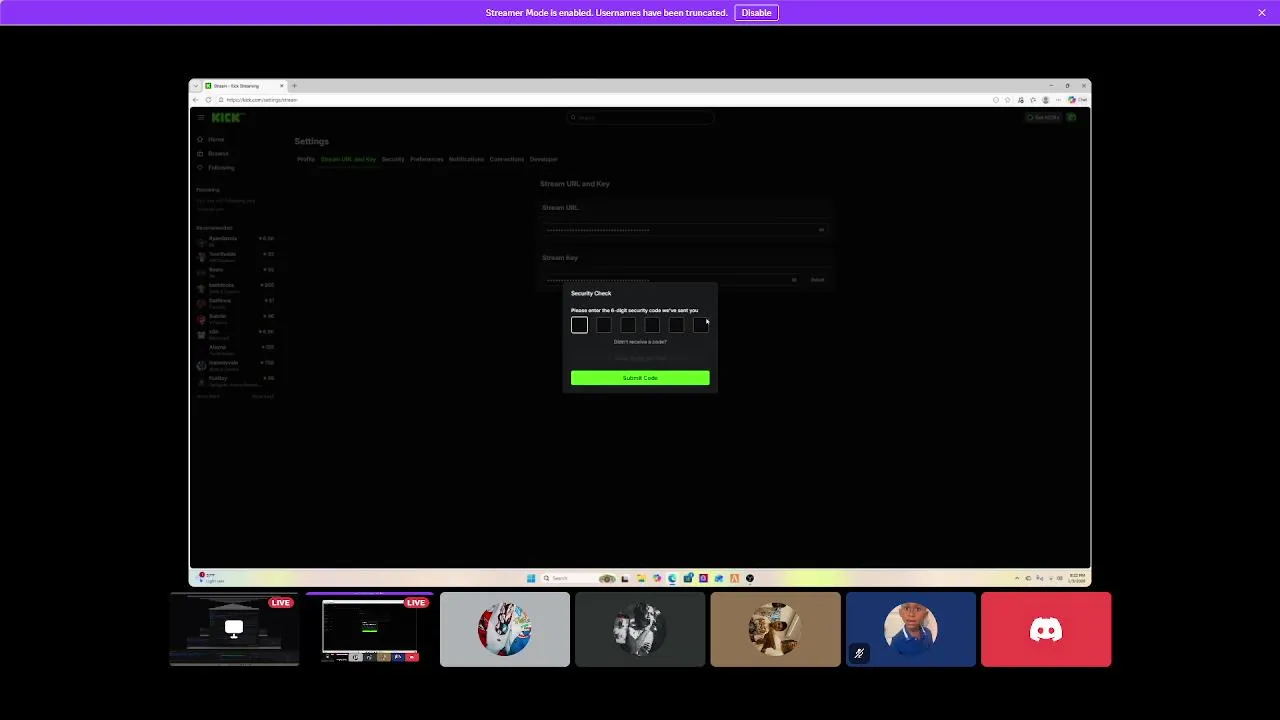The image size is (1280, 720).
Task: Click the browser address bar URL
Action: click(x=262, y=100)
